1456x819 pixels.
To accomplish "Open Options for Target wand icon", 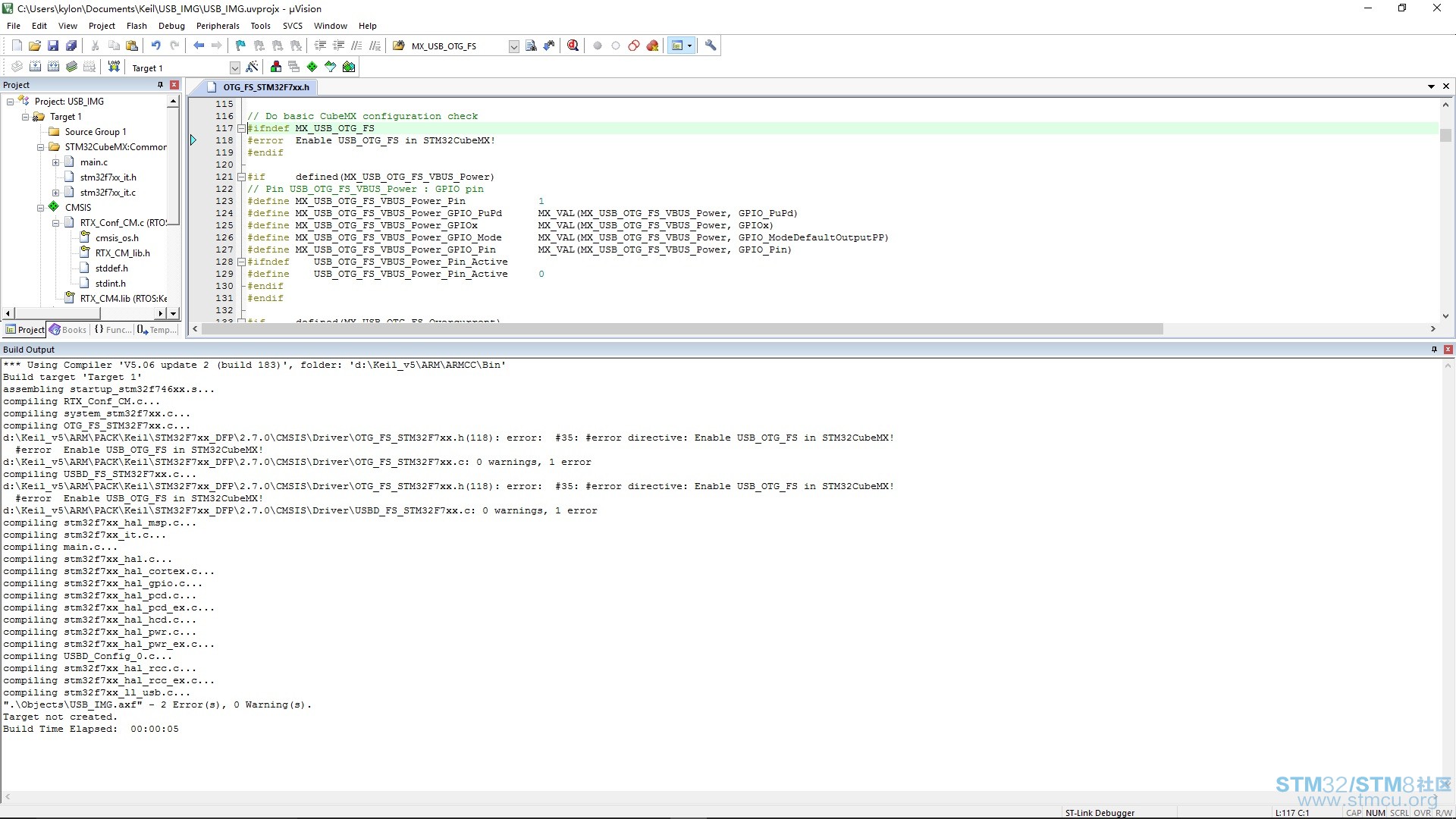I will 253,67.
